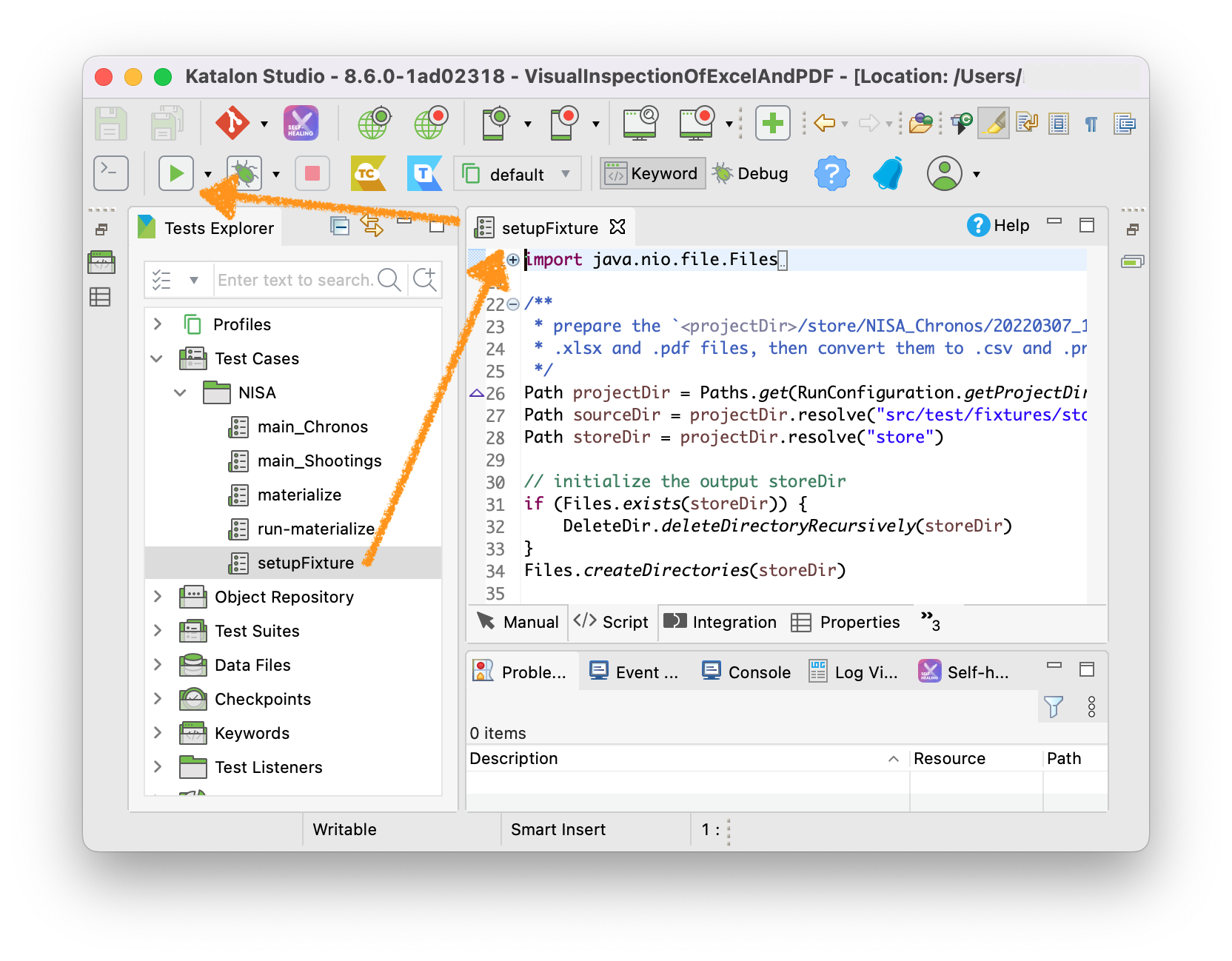Open dropdown arrow next to Run button
Viewport: 1232px width, 961px height.
click(208, 174)
